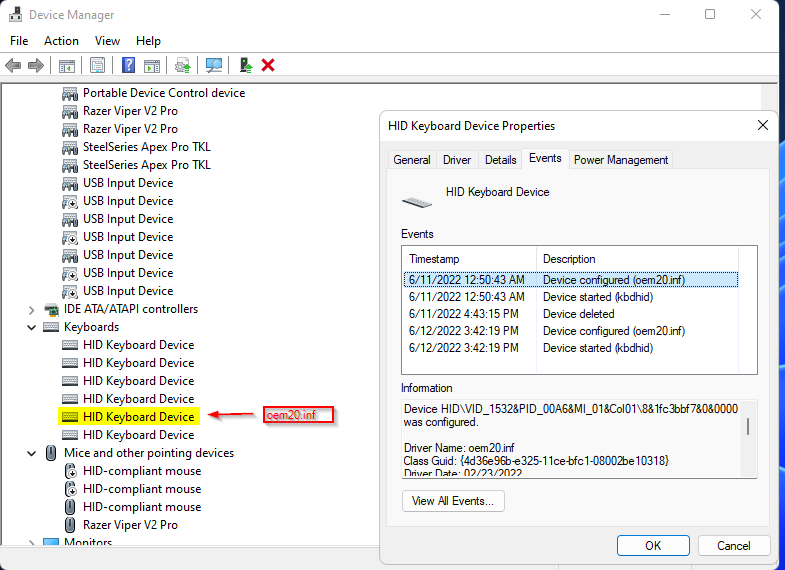Click Scan for hardware changes icon
The width and height of the screenshot is (785, 570).
point(214,65)
